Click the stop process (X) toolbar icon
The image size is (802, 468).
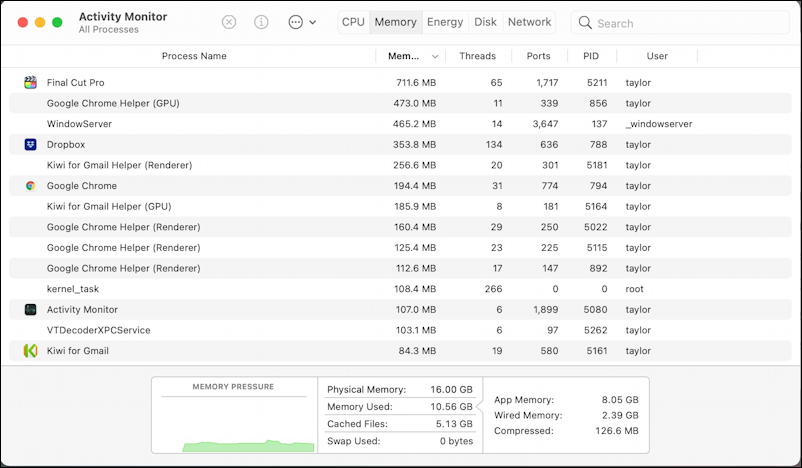pyautogui.click(x=229, y=22)
